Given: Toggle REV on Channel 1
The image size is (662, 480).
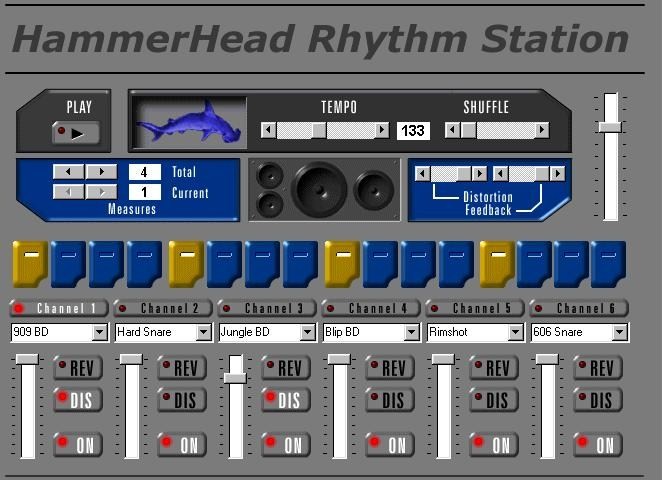Looking at the screenshot, I should (x=78, y=368).
